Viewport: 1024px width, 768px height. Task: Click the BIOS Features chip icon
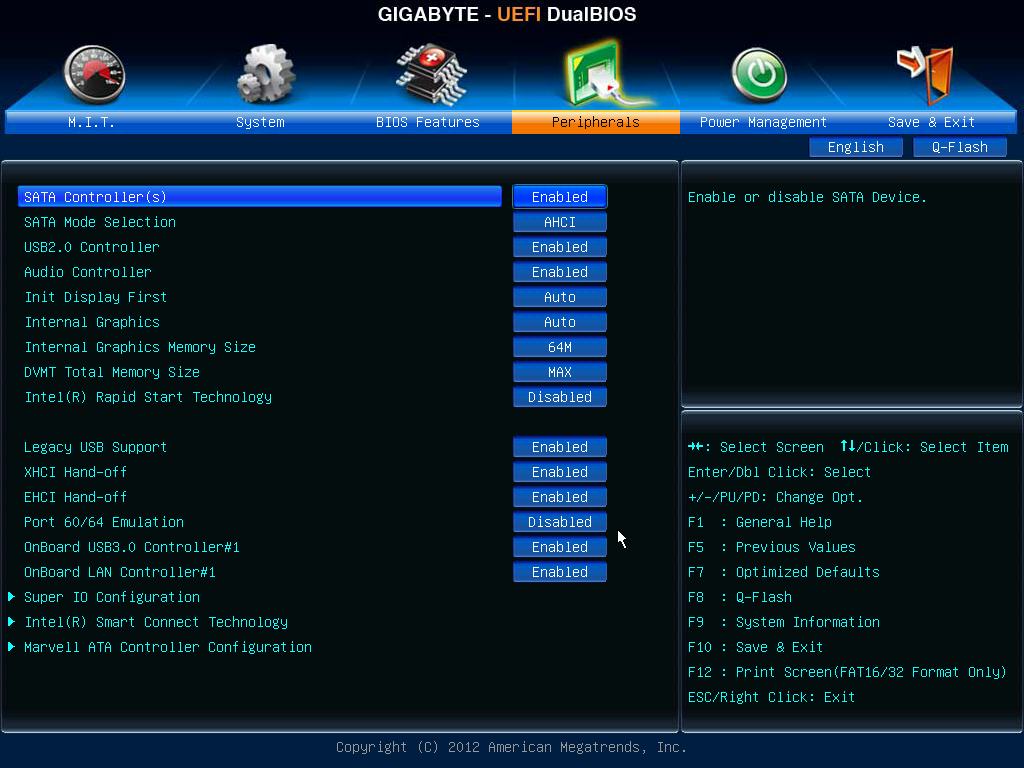pyautogui.click(x=432, y=74)
